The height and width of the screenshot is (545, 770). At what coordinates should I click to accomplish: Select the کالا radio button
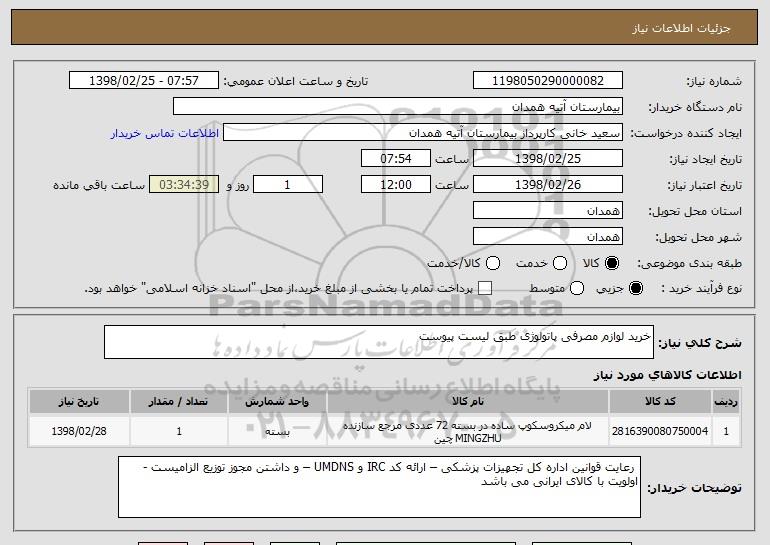point(612,263)
